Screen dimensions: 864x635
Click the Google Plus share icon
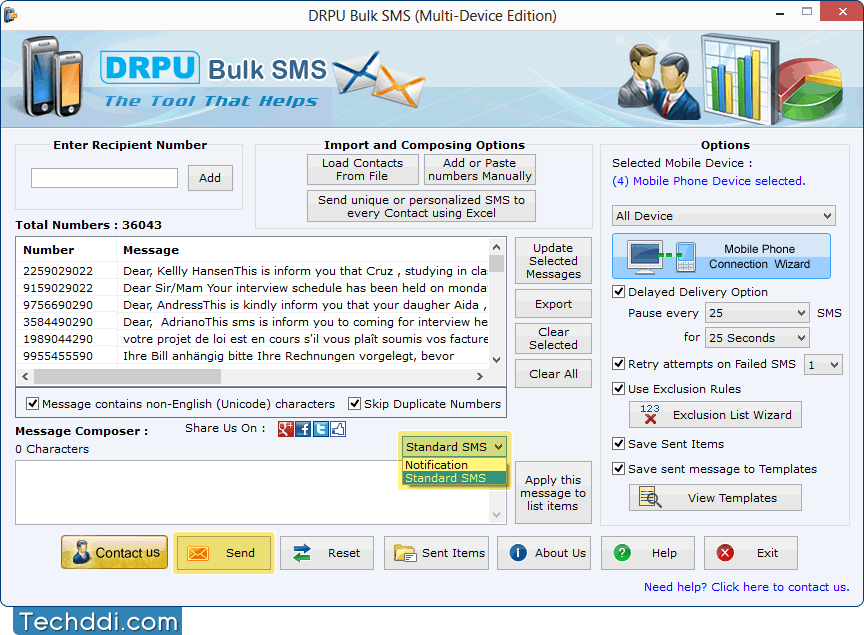click(x=285, y=429)
